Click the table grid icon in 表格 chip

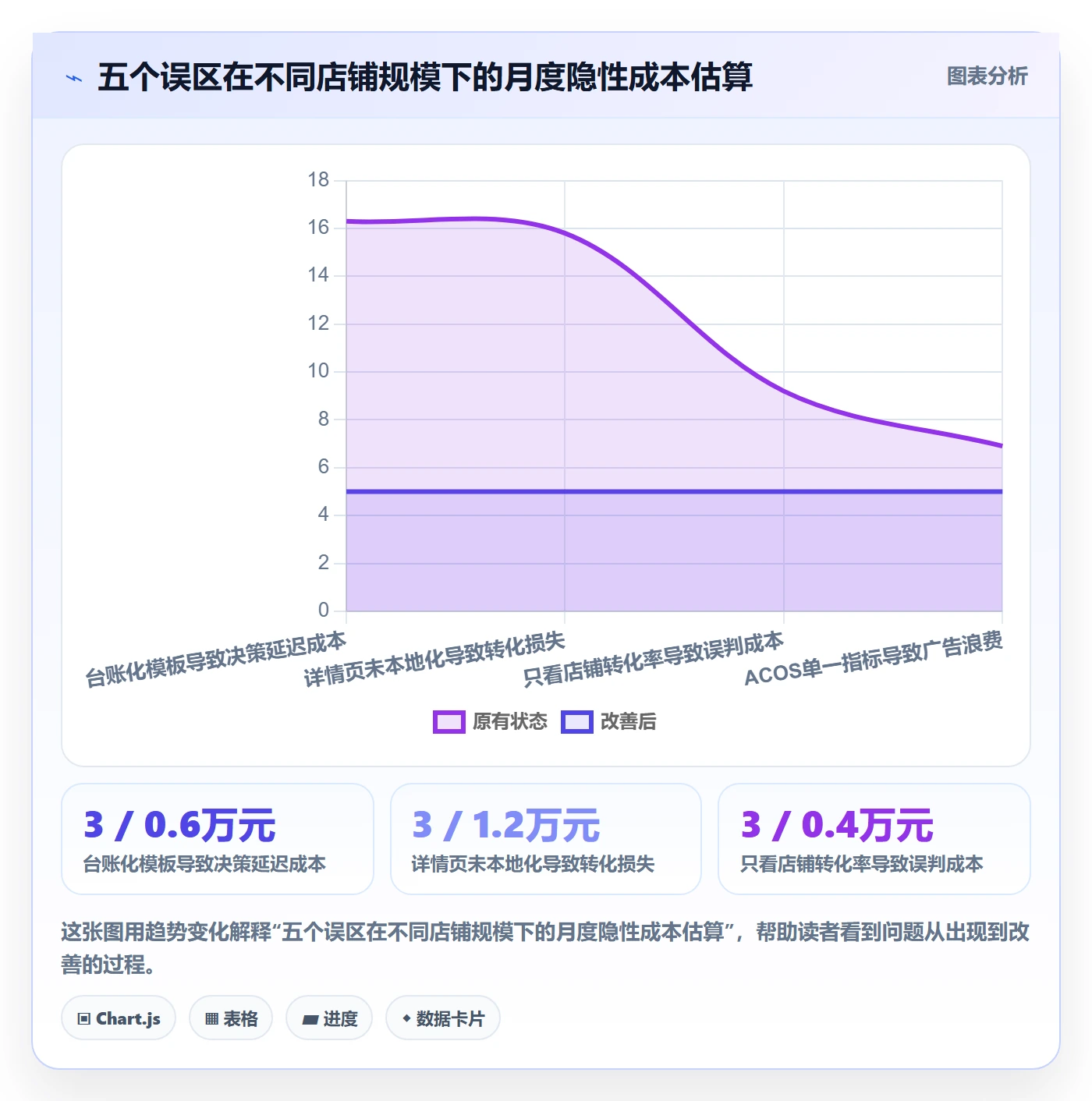tap(211, 1019)
